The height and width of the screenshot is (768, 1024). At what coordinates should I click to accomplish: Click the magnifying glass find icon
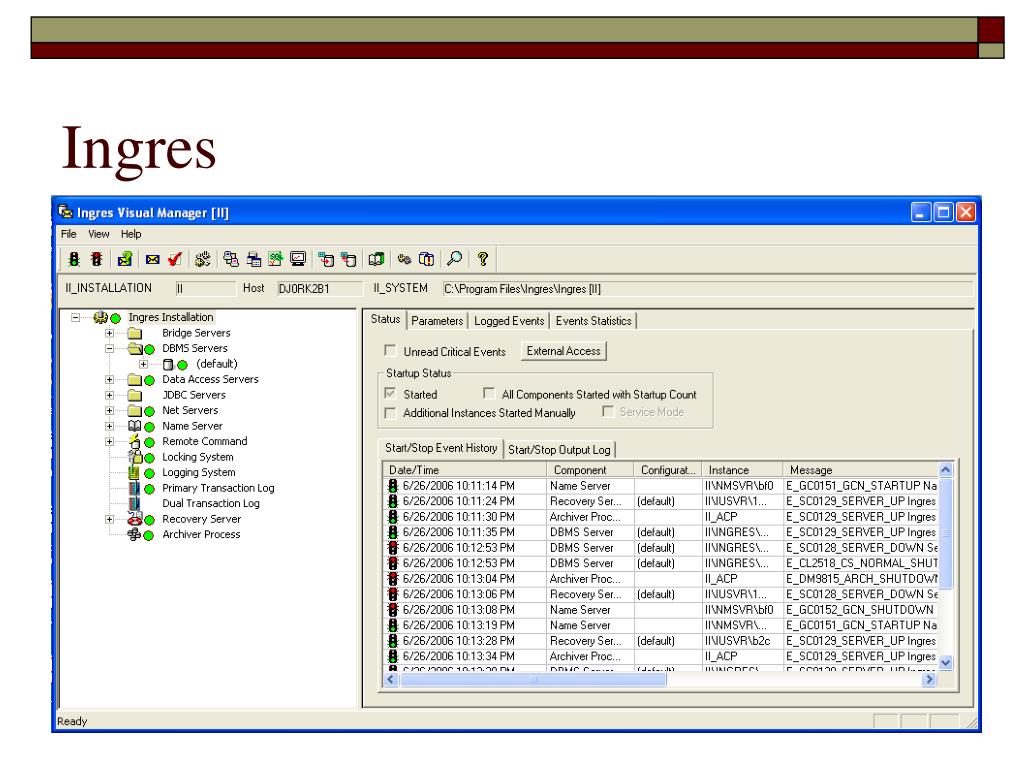tap(455, 259)
